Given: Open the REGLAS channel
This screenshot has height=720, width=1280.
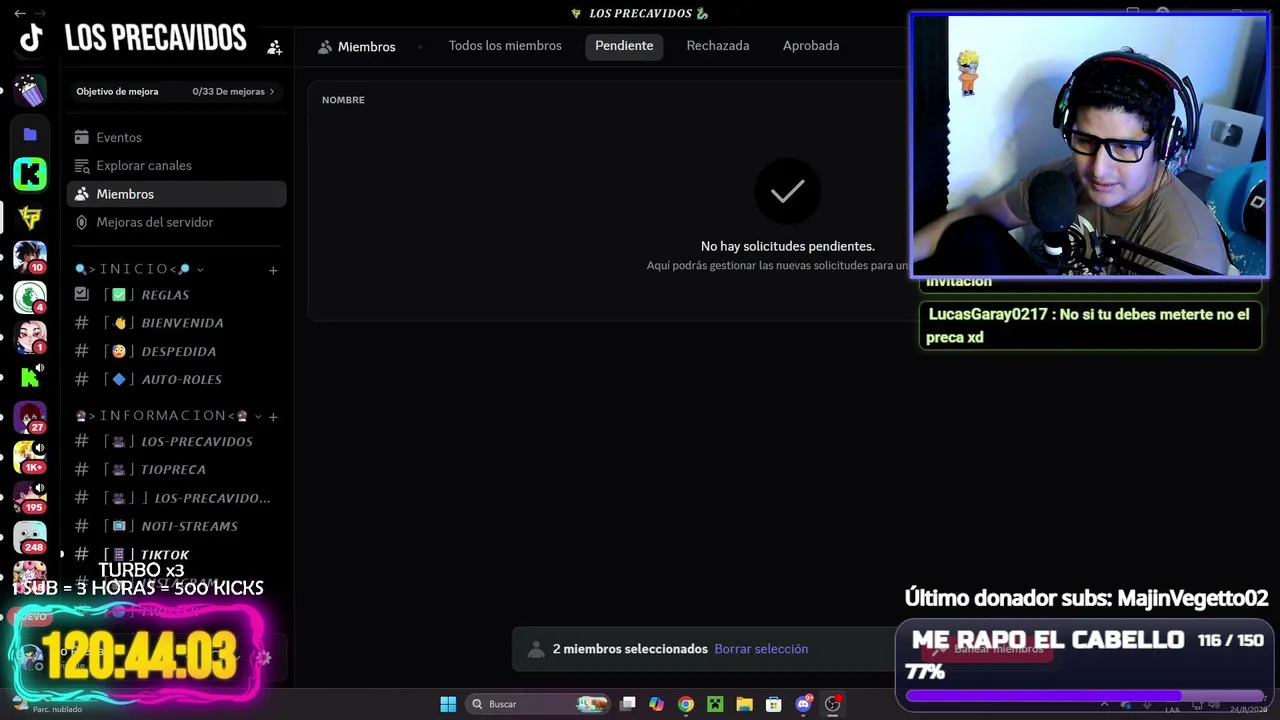Looking at the screenshot, I should click(x=176, y=295).
